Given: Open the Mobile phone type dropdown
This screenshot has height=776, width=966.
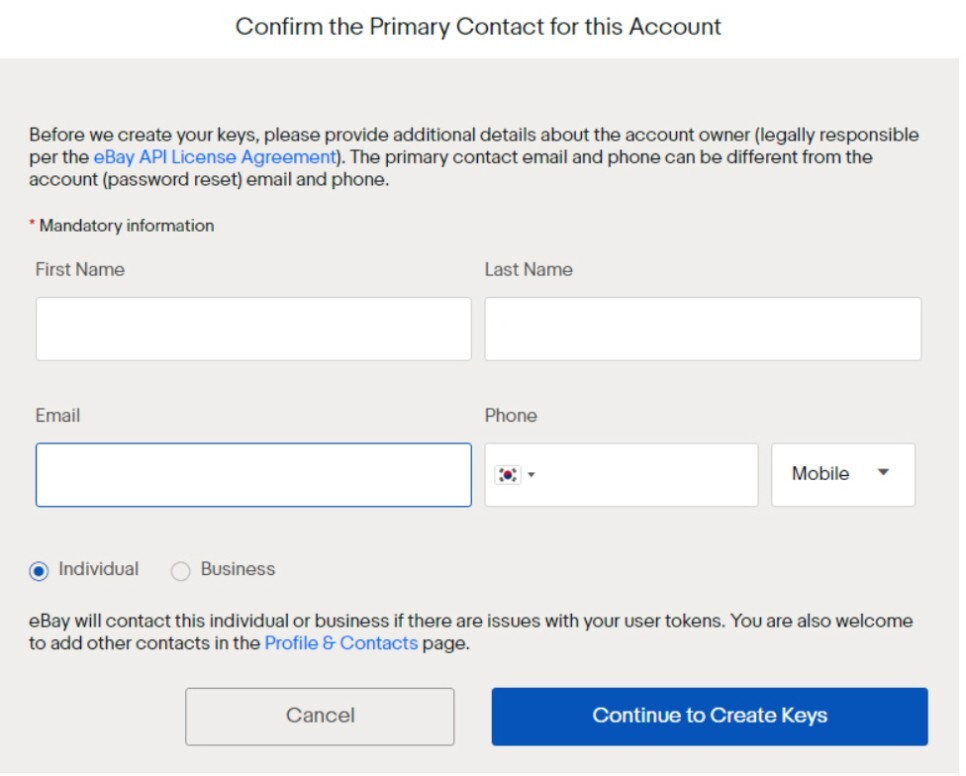Looking at the screenshot, I should click(842, 475).
